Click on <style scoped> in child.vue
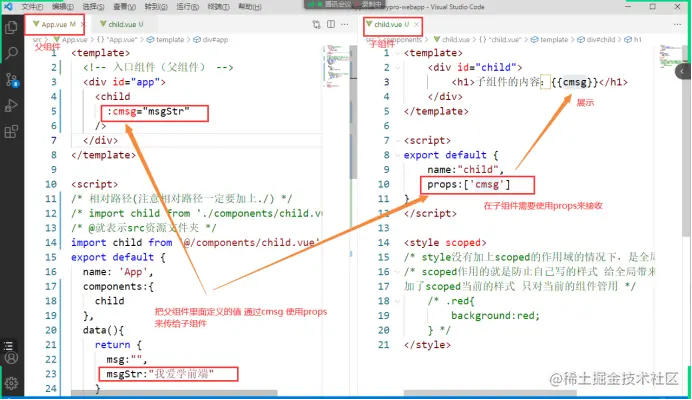 click(445, 243)
